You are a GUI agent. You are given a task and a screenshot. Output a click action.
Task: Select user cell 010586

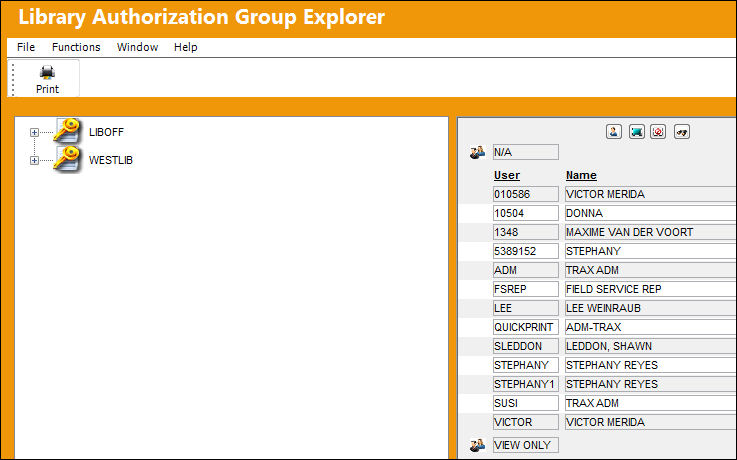[x=526, y=194]
